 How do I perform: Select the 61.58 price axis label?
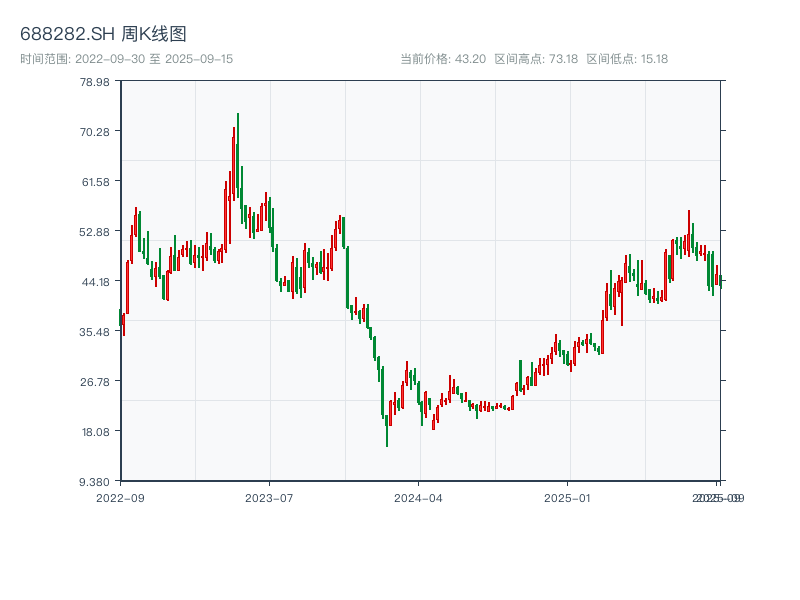click(93, 182)
